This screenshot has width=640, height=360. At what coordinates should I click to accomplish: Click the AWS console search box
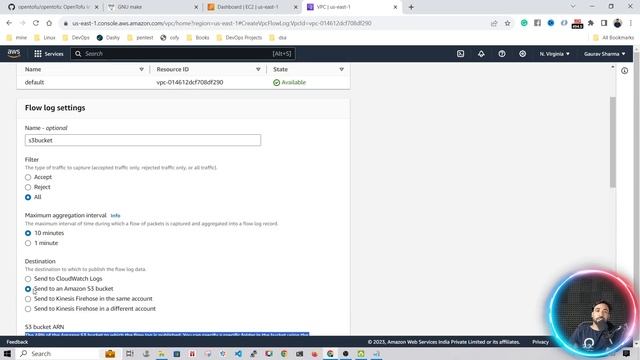point(183,54)
